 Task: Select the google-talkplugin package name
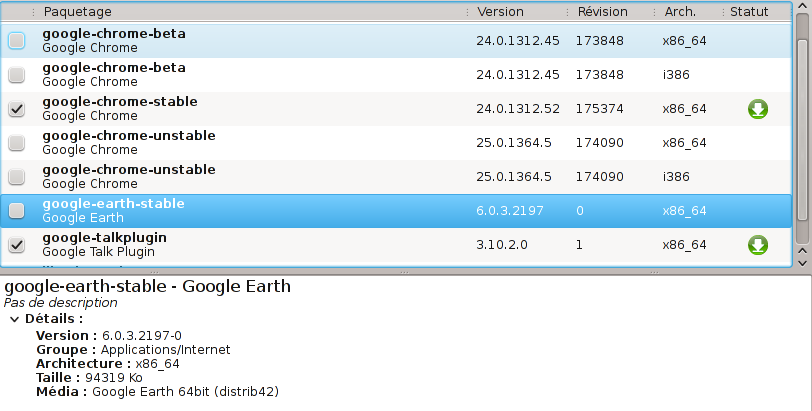[x=105, y=238]
